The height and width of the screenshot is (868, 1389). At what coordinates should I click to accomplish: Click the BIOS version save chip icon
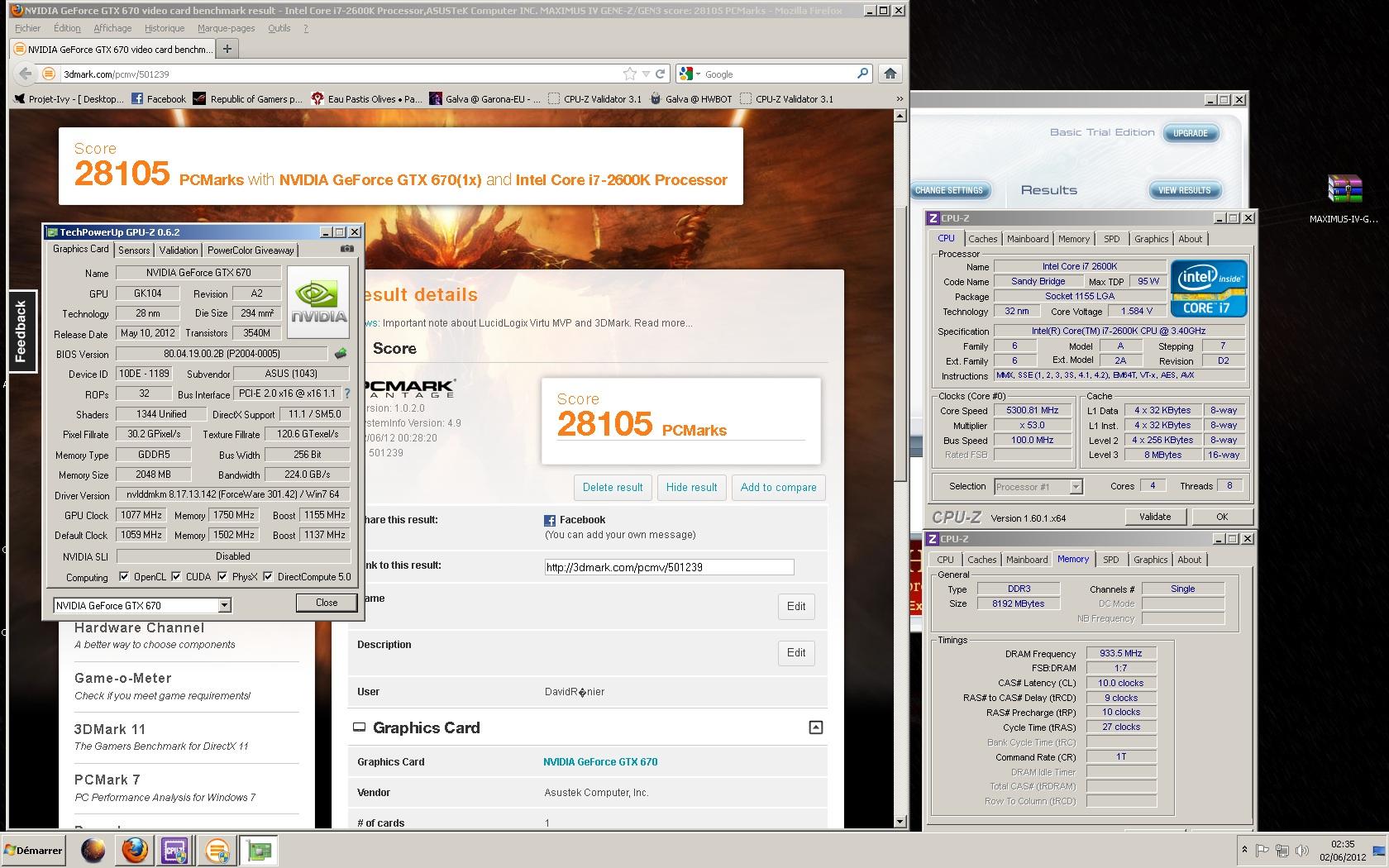(x=340, y=354)
